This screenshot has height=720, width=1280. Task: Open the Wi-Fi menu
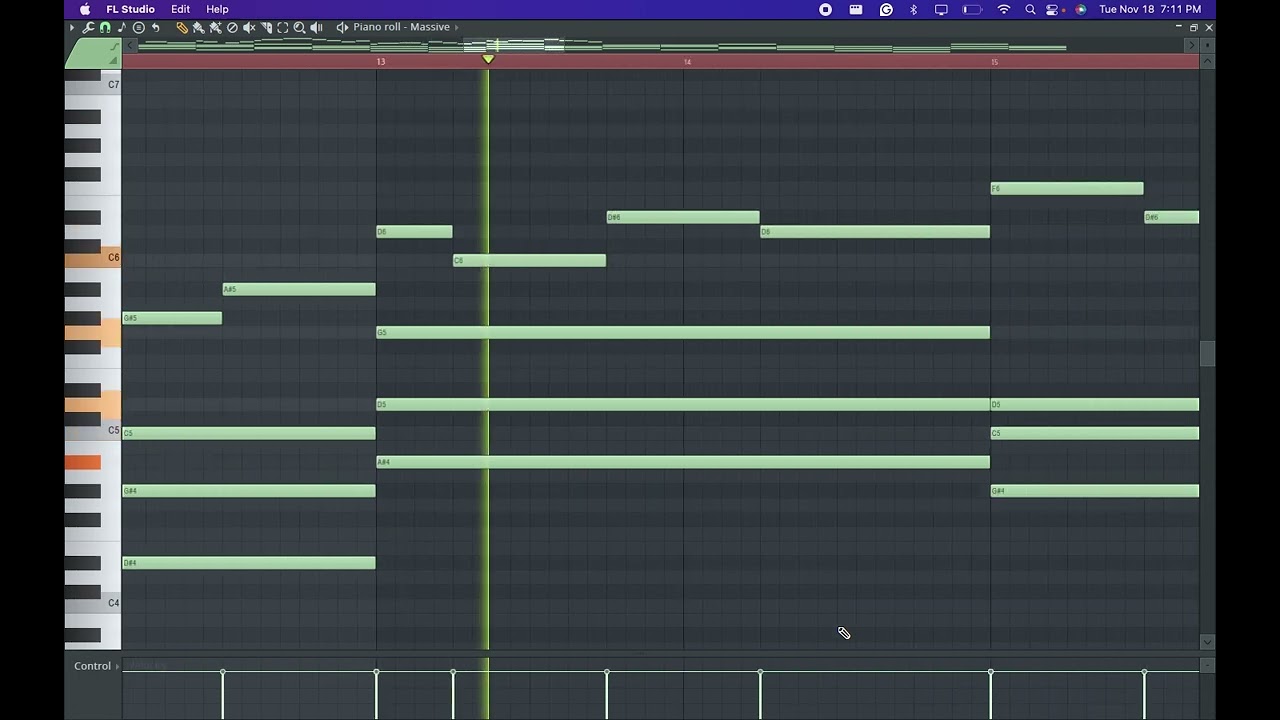pos(1004,9)
